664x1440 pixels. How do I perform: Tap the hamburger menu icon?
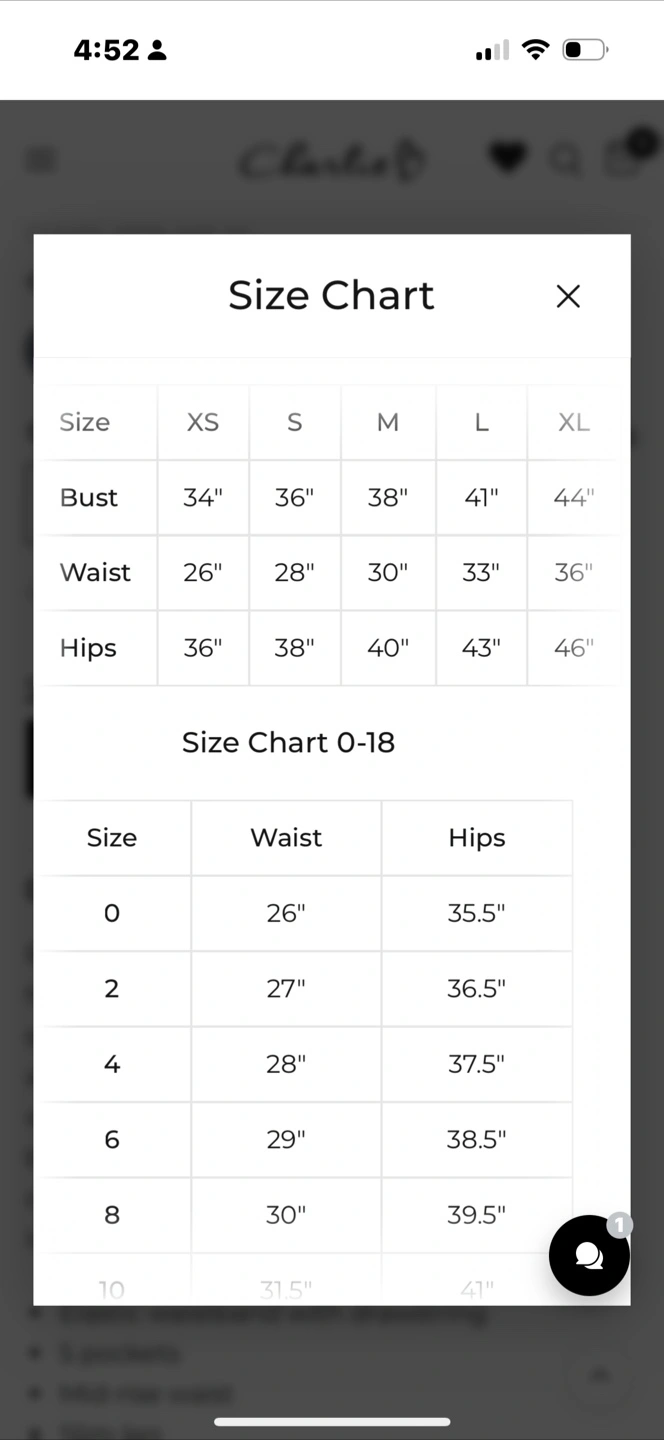(42, 160)
